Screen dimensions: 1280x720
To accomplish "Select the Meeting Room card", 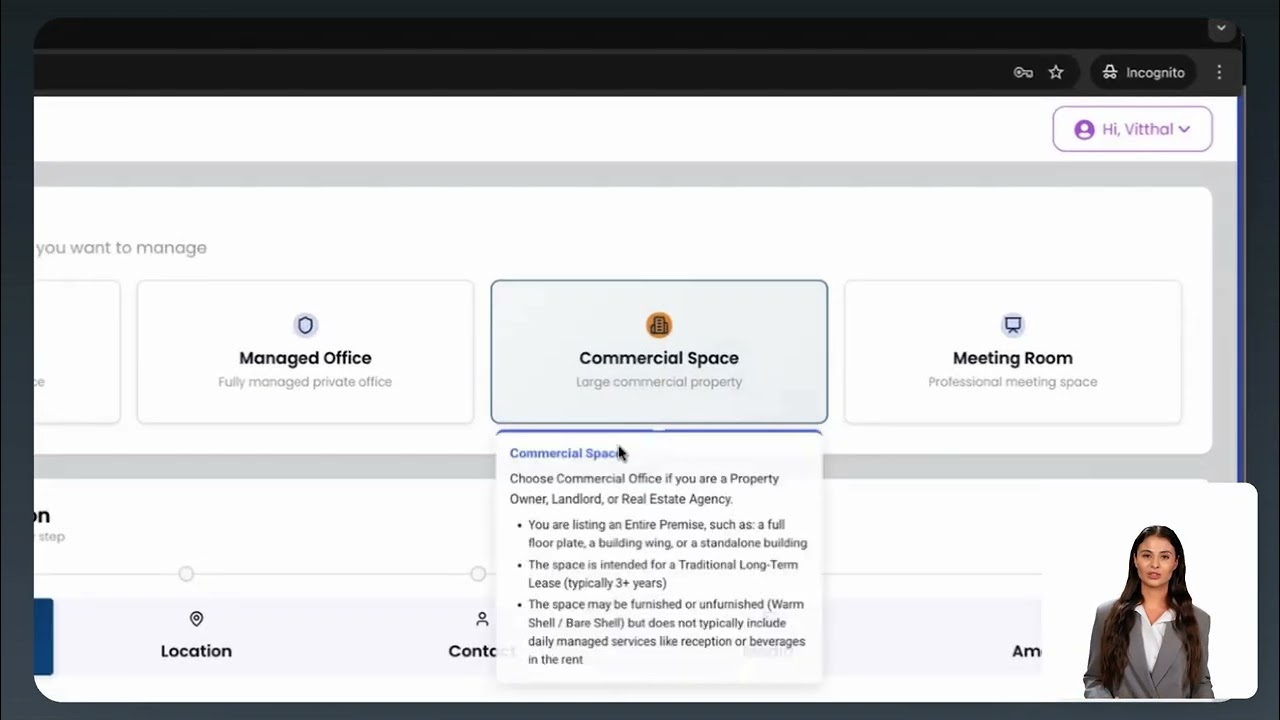I will coord(1013,352).
